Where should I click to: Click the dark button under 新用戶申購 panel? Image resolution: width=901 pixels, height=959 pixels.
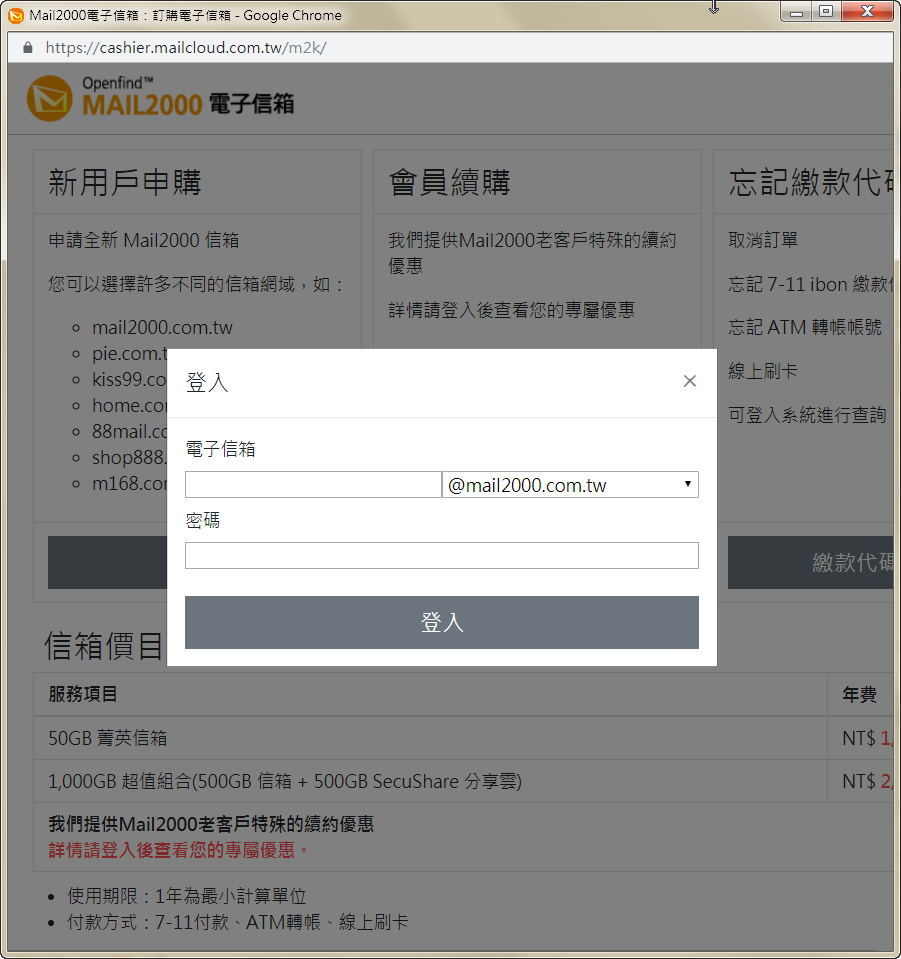(108, 563)
